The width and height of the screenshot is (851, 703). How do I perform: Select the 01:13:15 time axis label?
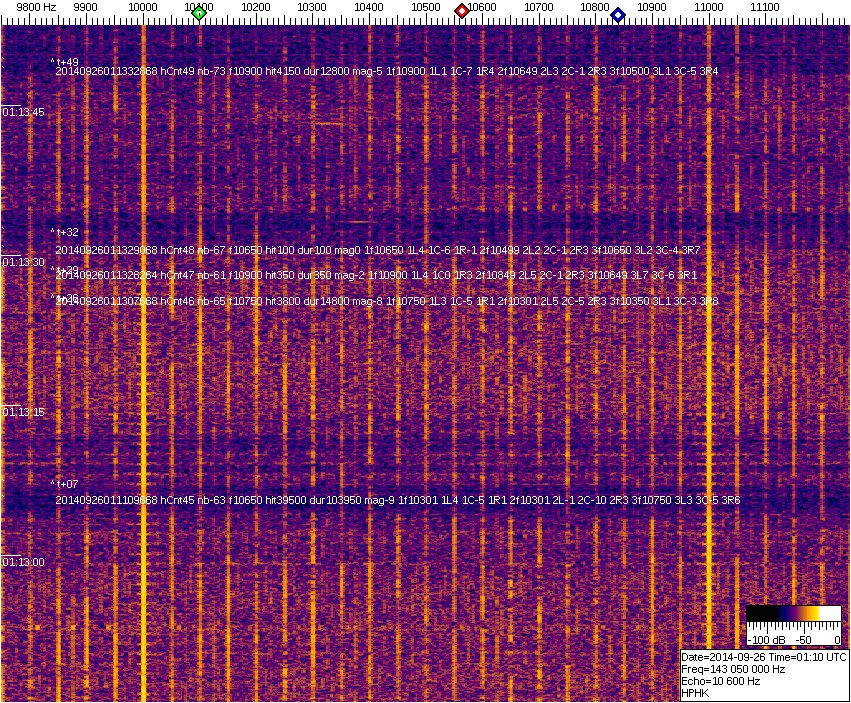(x=24, y=412)
